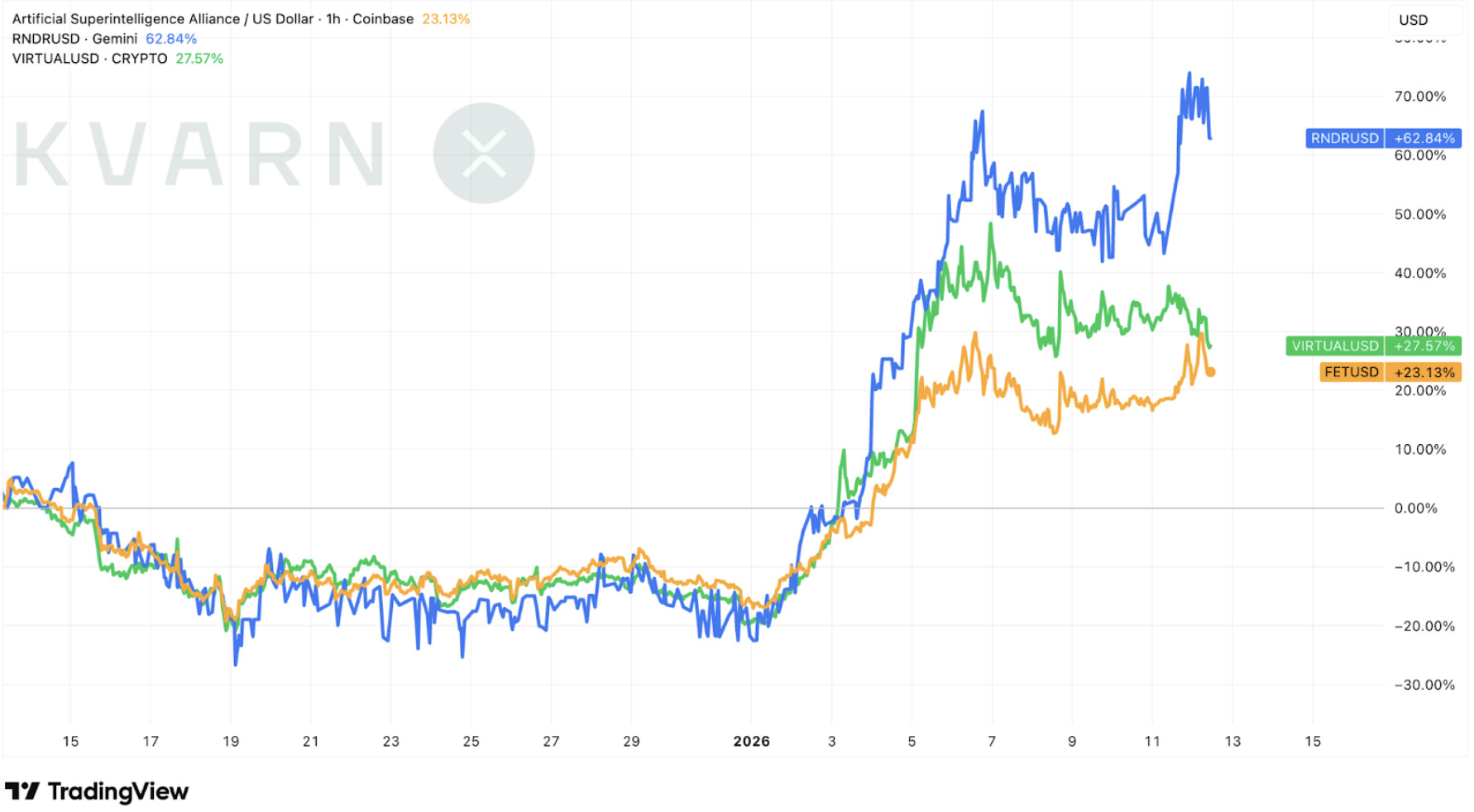The width and height of the screenshot is (1474, 812).
Task: Click the −30.00% label on price axis
Action: 1424,685
